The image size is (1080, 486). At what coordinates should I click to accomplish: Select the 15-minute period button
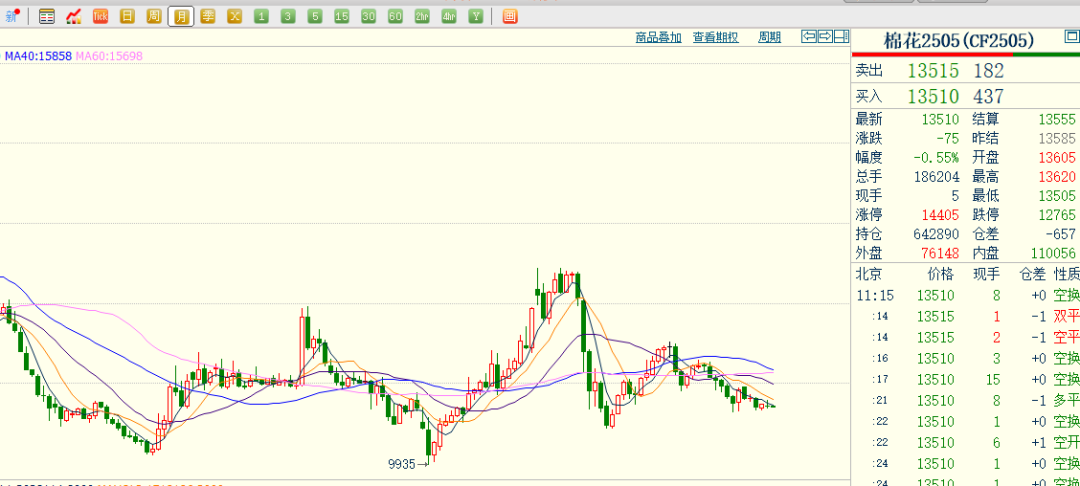point(341,16)
